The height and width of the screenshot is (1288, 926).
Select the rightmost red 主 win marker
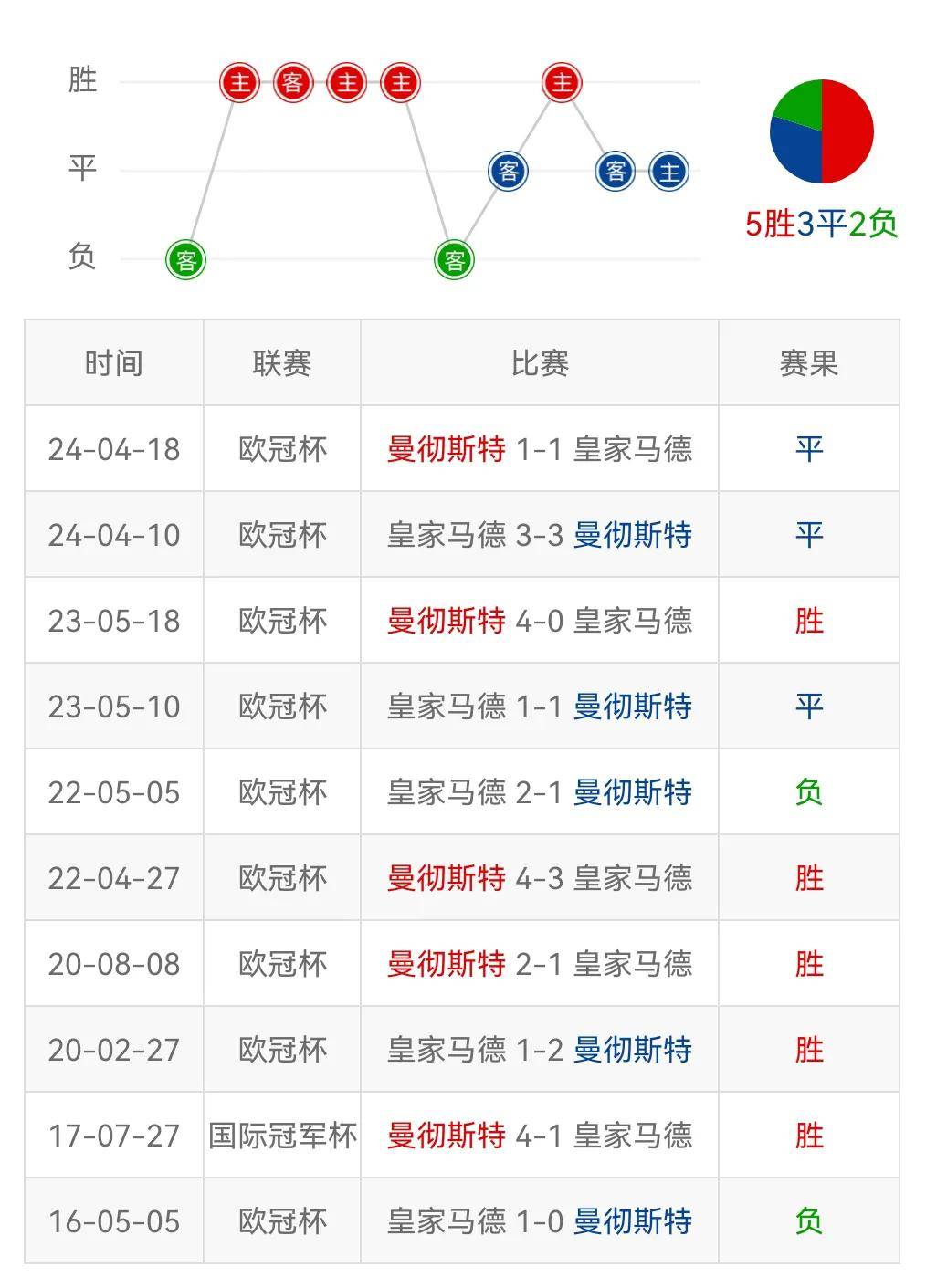click(562, 83)
